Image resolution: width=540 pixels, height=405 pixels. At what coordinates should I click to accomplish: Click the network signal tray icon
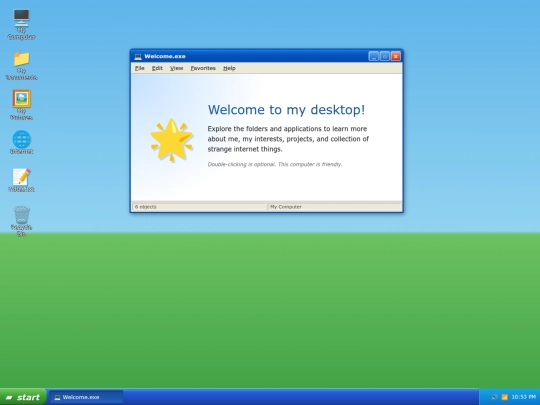(505, 397)
